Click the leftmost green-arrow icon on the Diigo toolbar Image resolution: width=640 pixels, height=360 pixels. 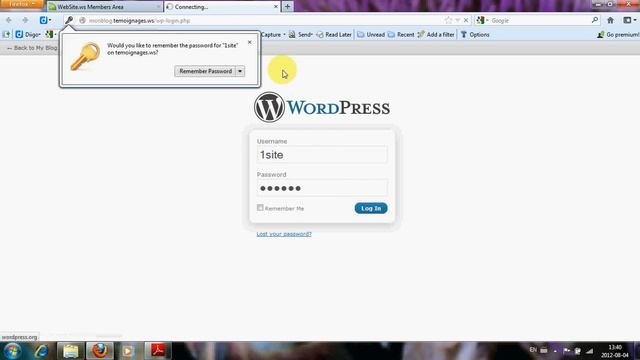click(x=7, y=35)
